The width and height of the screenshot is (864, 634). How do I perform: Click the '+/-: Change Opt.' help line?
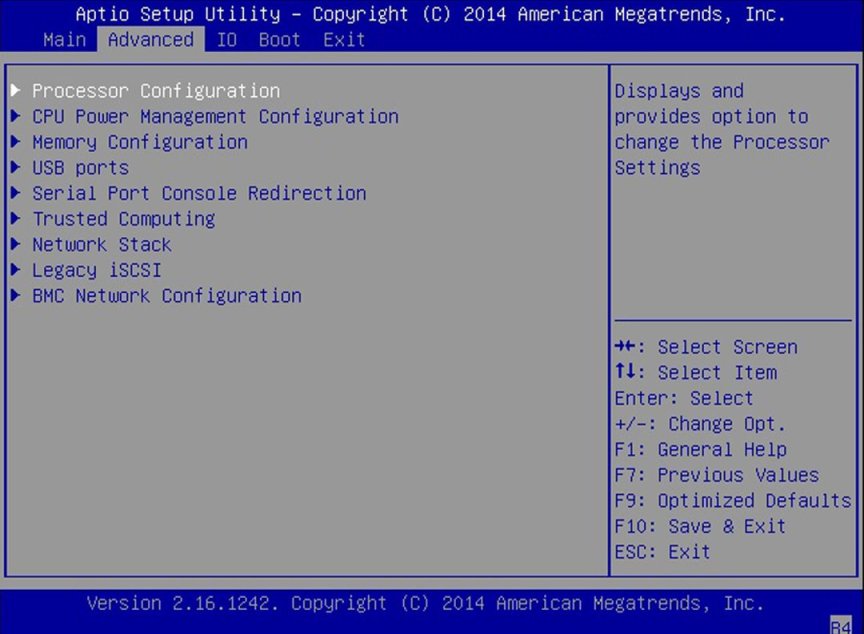click(x=700, y=424)
